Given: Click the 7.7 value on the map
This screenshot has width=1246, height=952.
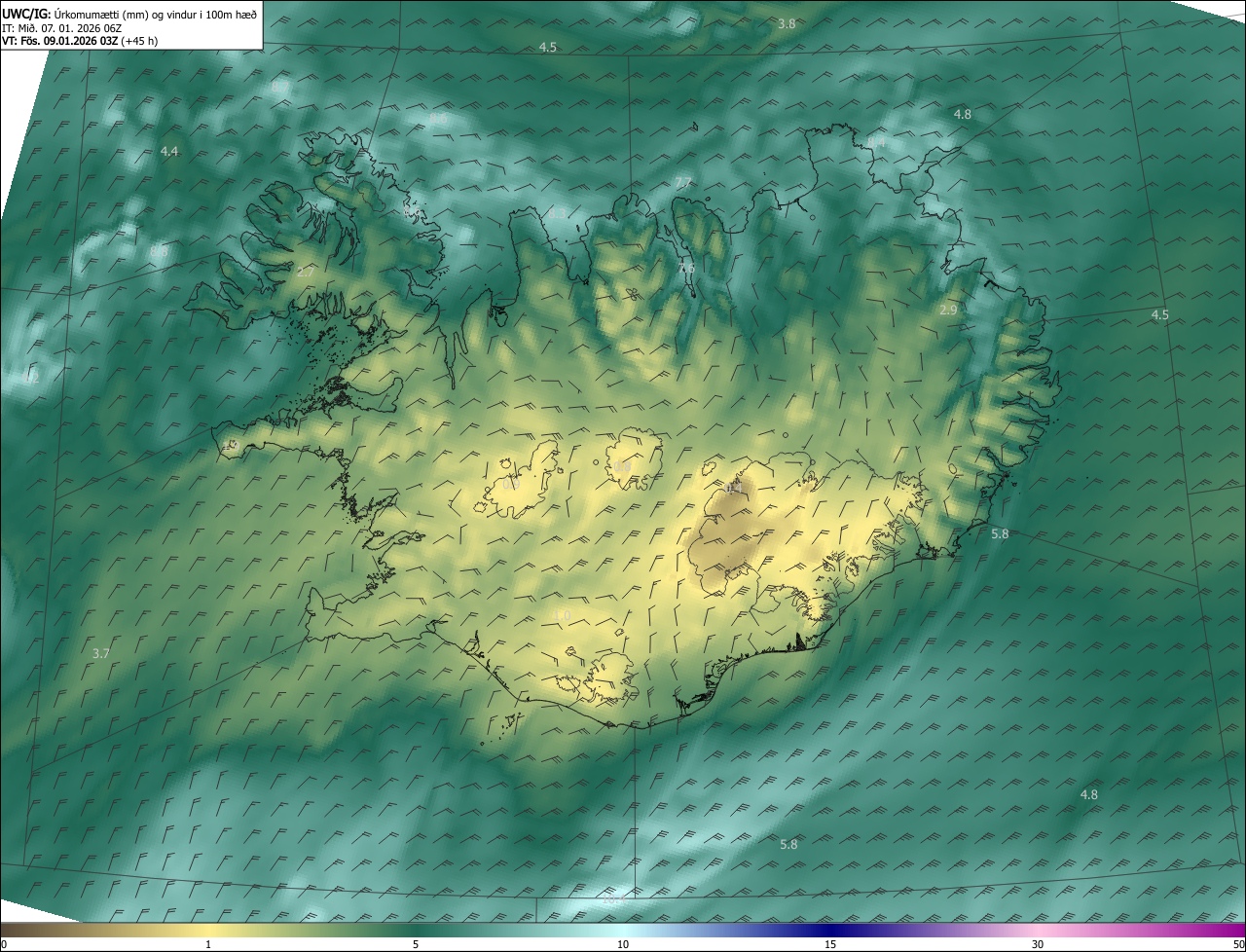Looking at the screenshot, I should click(683, 183).
